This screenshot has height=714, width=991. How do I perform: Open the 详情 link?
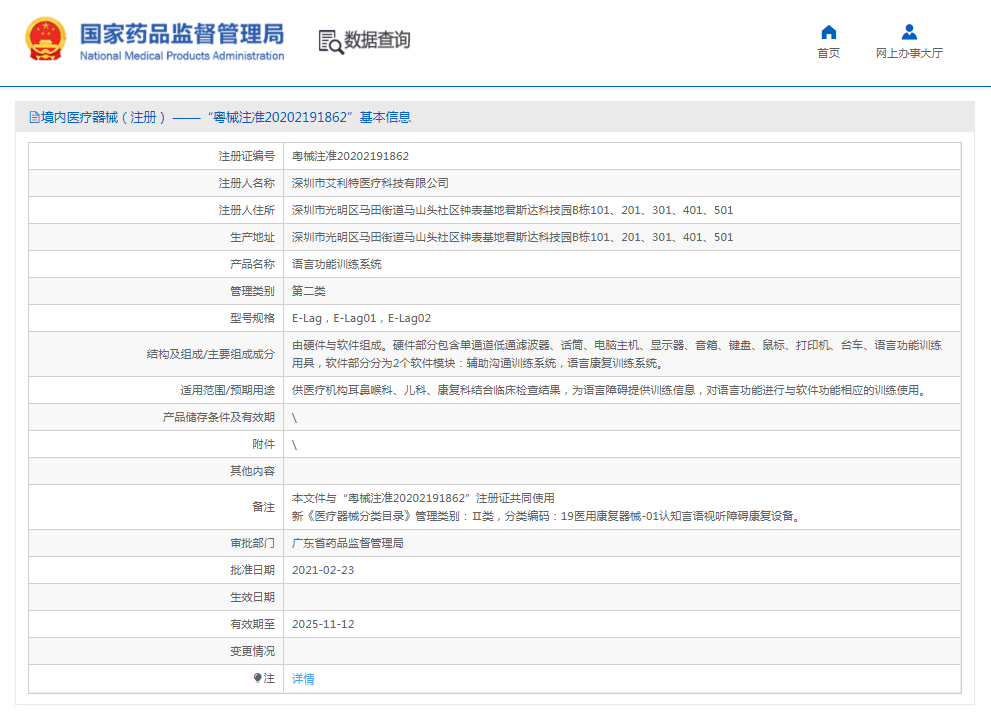[303, 679]
